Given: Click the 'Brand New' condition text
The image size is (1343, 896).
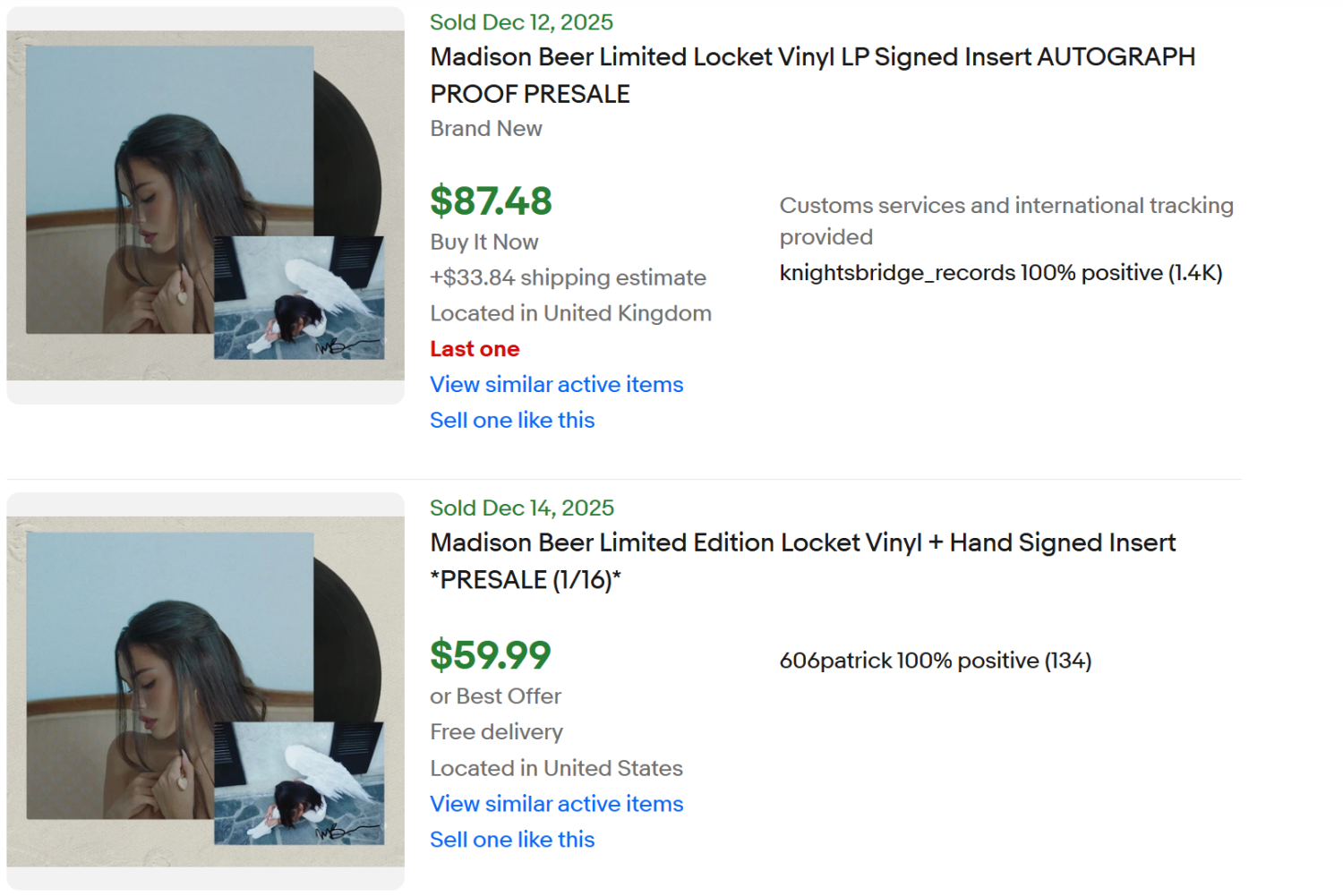Looking at the screenshot, I should pos(486,128).
